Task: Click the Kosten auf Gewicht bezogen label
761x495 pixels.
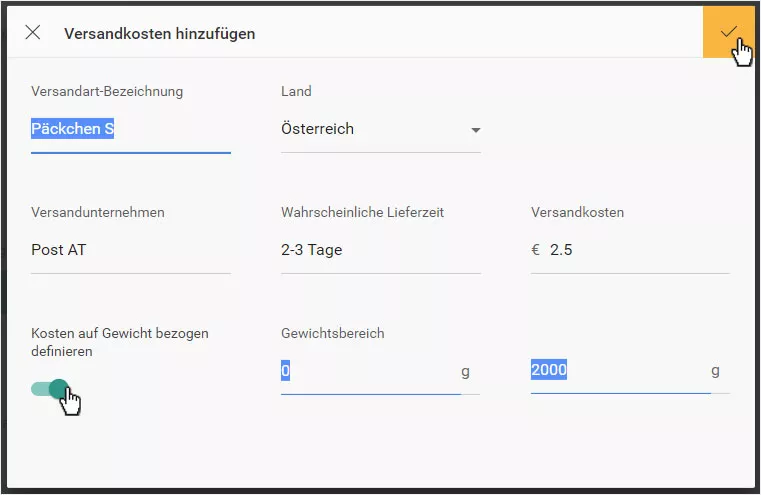Action: [x=120, y=342]
